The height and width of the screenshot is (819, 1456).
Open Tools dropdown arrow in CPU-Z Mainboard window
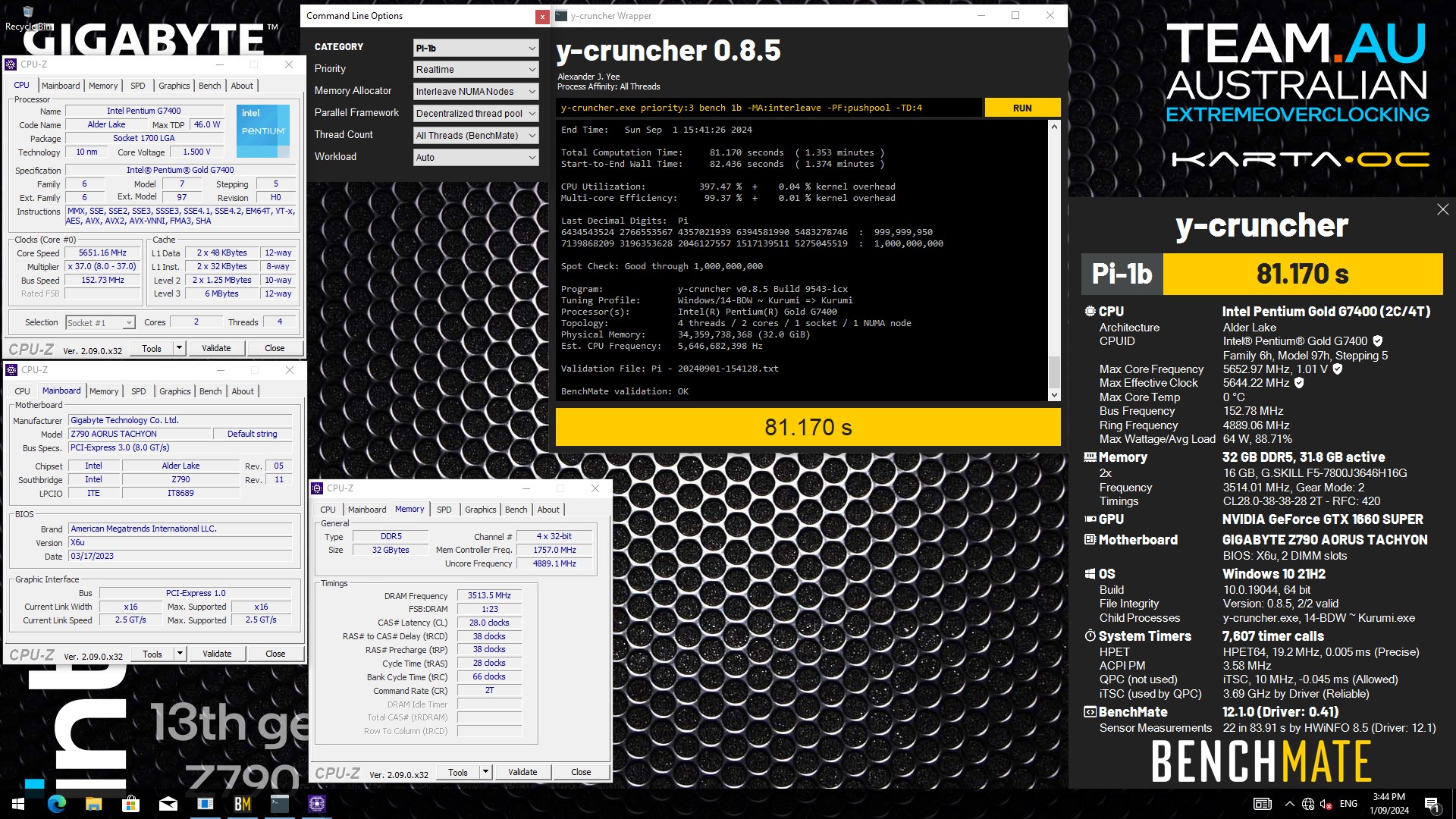180,654
